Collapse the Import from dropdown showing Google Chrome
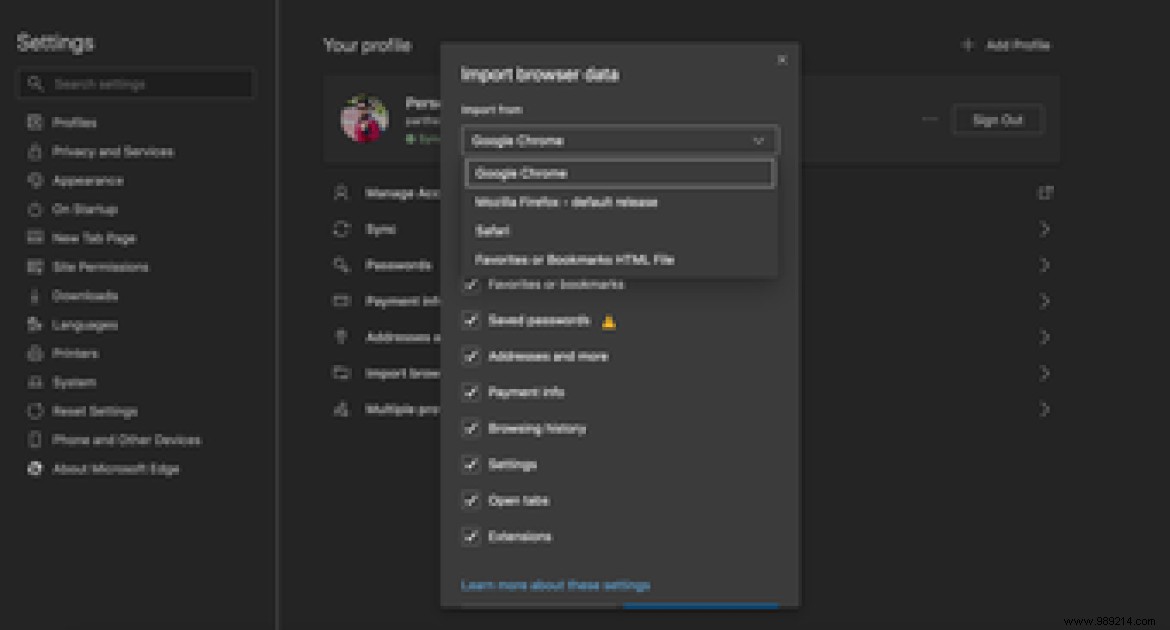Image resolution: width=1170 pixels, height=630 pixels. pyautogui.click(x=620, y=140)
